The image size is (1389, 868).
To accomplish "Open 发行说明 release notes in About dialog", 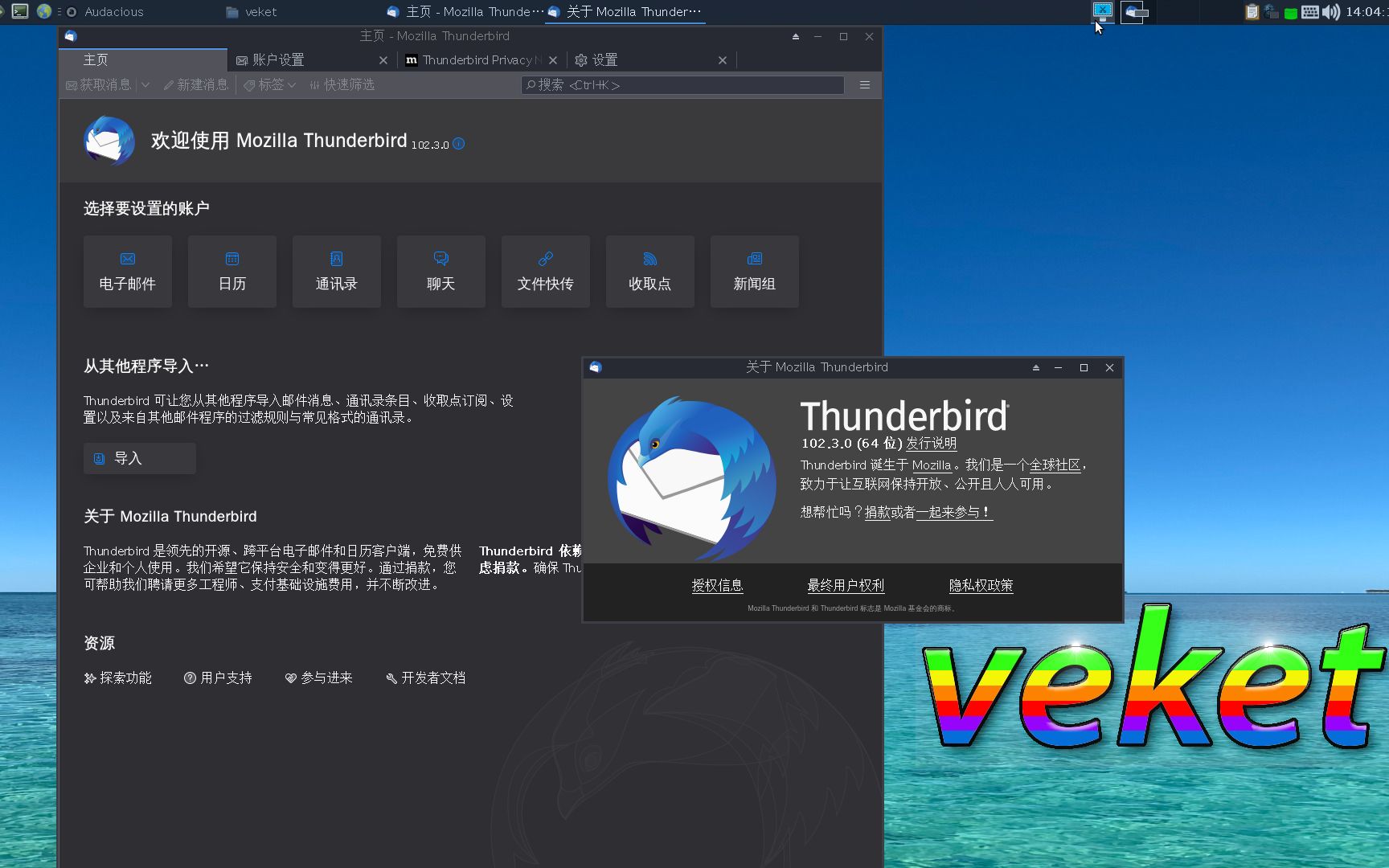I will click(932, 444).
